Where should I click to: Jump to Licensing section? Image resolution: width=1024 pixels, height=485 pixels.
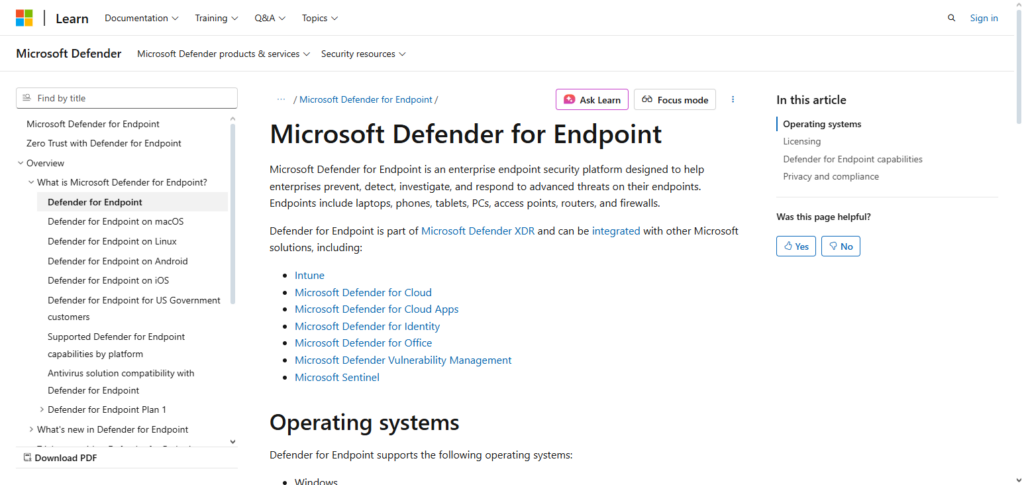802,141
